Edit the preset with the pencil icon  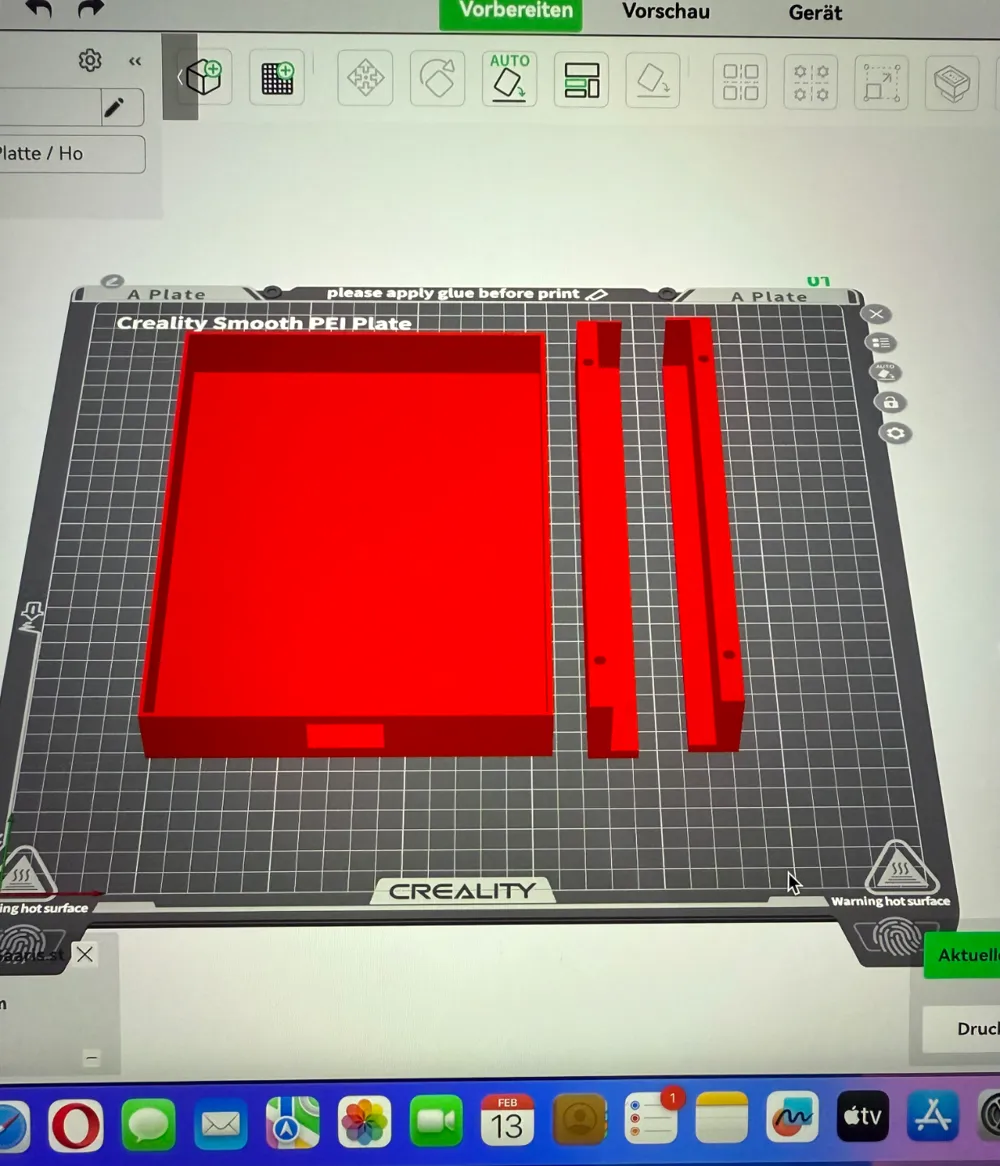(114, 109)
